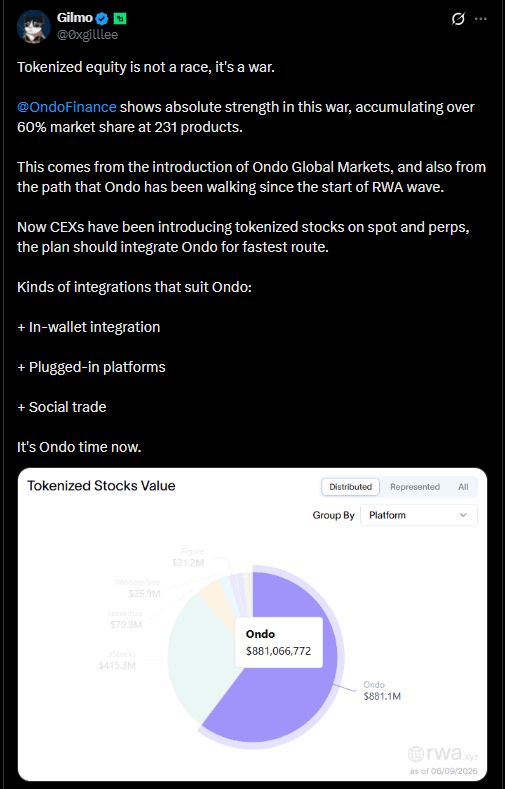Click the Gilmo display name
Image resolution: width=505 pixels, height=789 pixels.
point(75,19)
